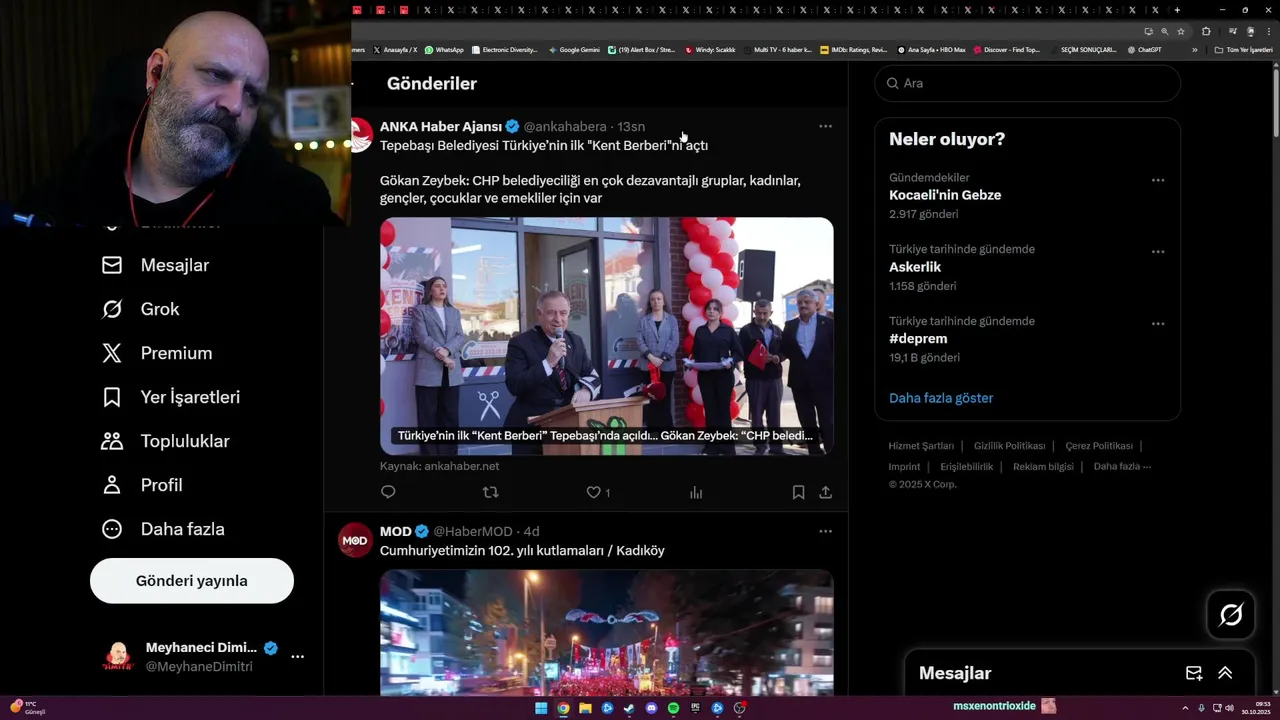This screenshot has width=1280, height=720.
Task: Open Kadıköy celebration video thumbnail
Action: [x=606, y=632]
